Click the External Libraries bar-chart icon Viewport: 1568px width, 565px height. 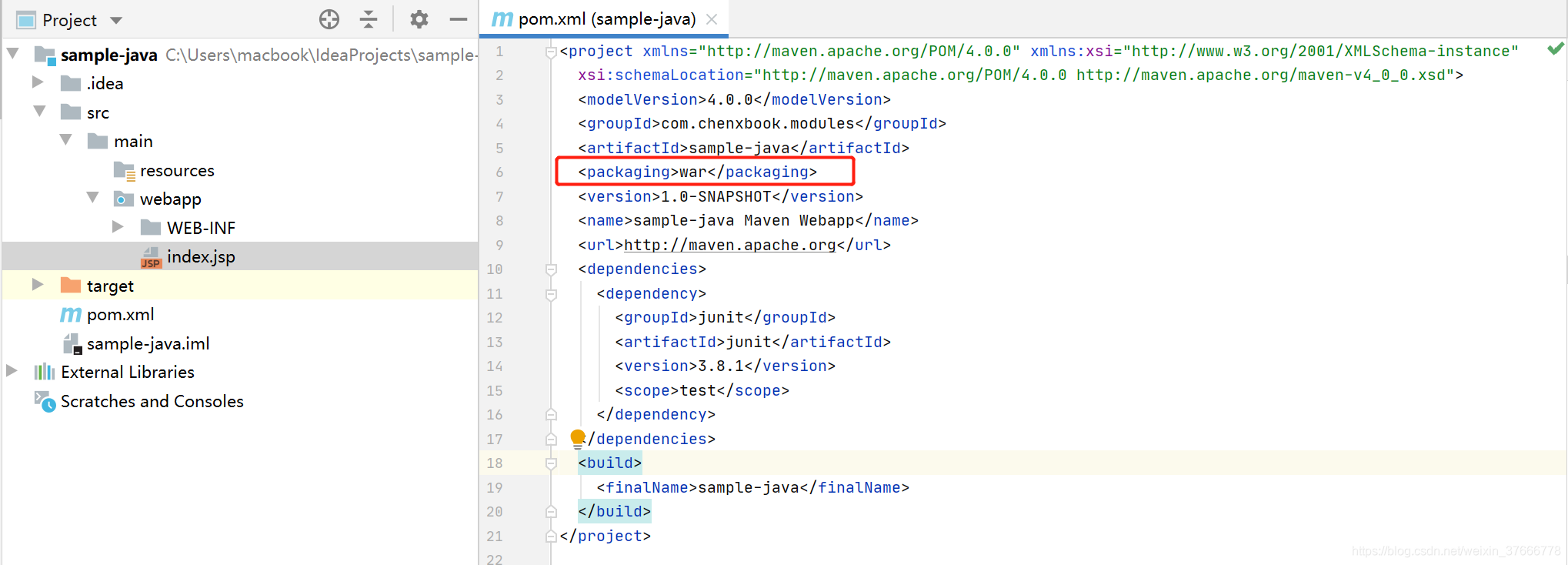pos(45,372)
